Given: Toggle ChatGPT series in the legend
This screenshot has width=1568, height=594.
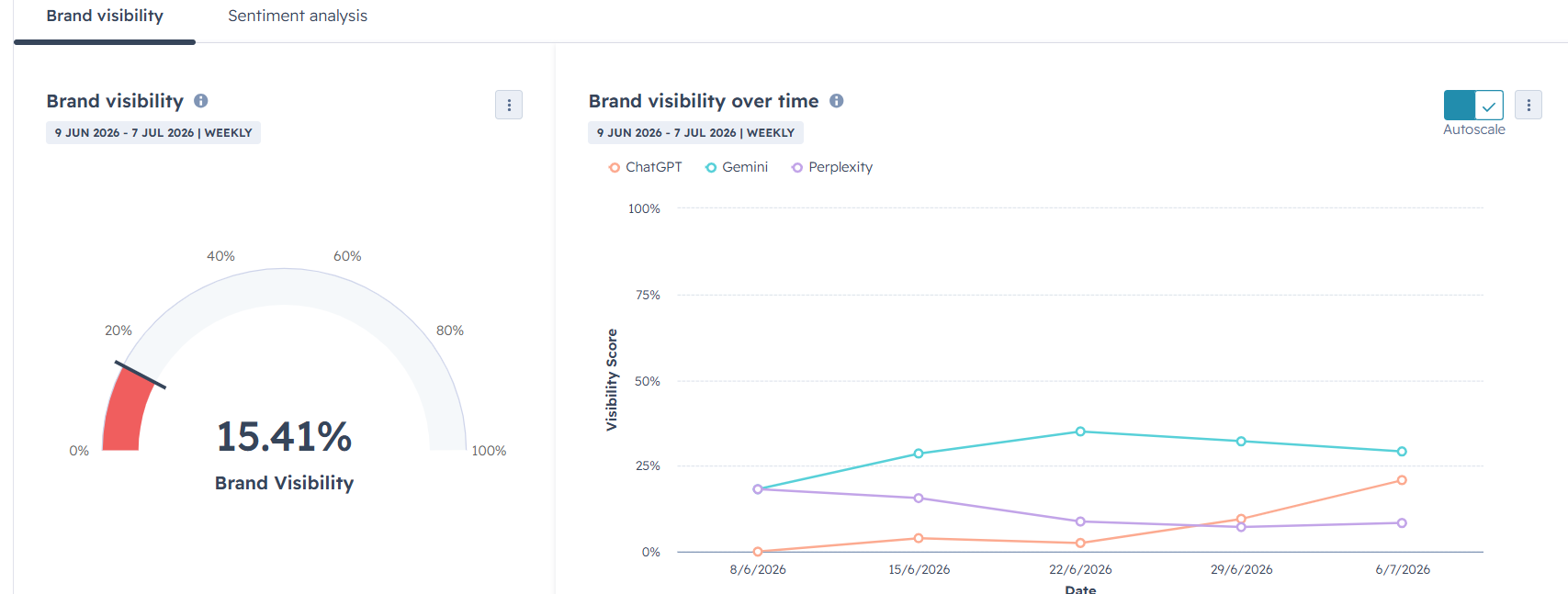Looking at the screenshot, I should click(646, 167).
